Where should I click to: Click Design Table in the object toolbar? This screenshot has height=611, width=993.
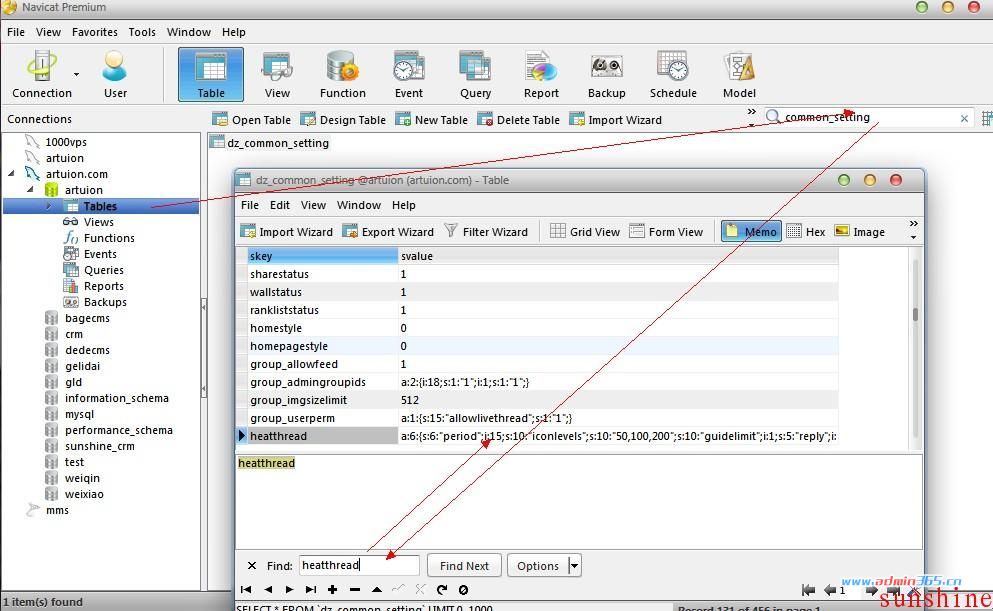tap(343, 120)
